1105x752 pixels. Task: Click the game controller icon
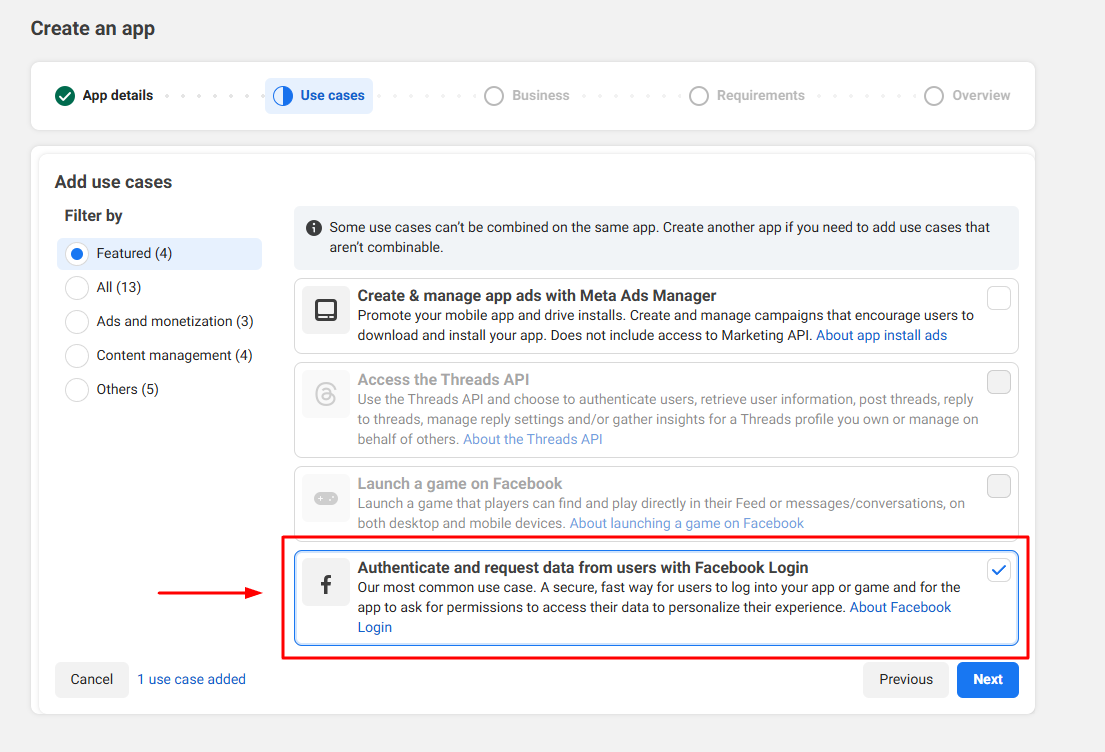point(326,498)
